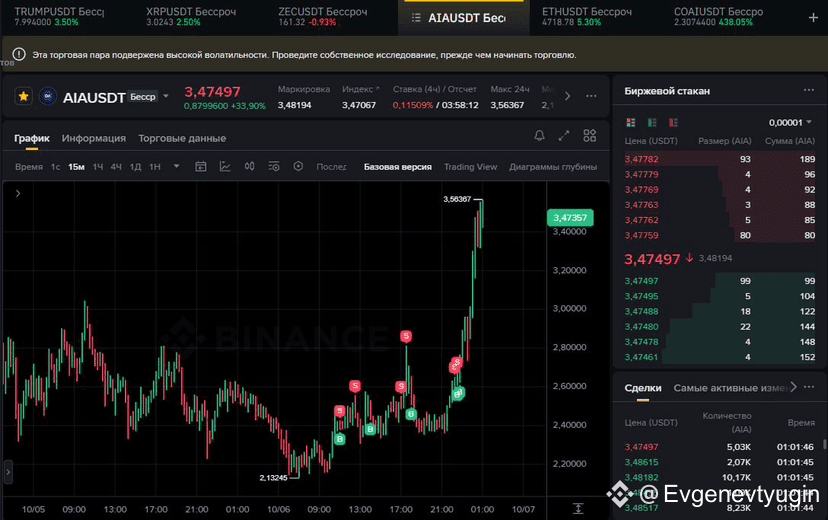Show bids-only order book view
The image size is (828, 520).
click(x=652, y=122)
